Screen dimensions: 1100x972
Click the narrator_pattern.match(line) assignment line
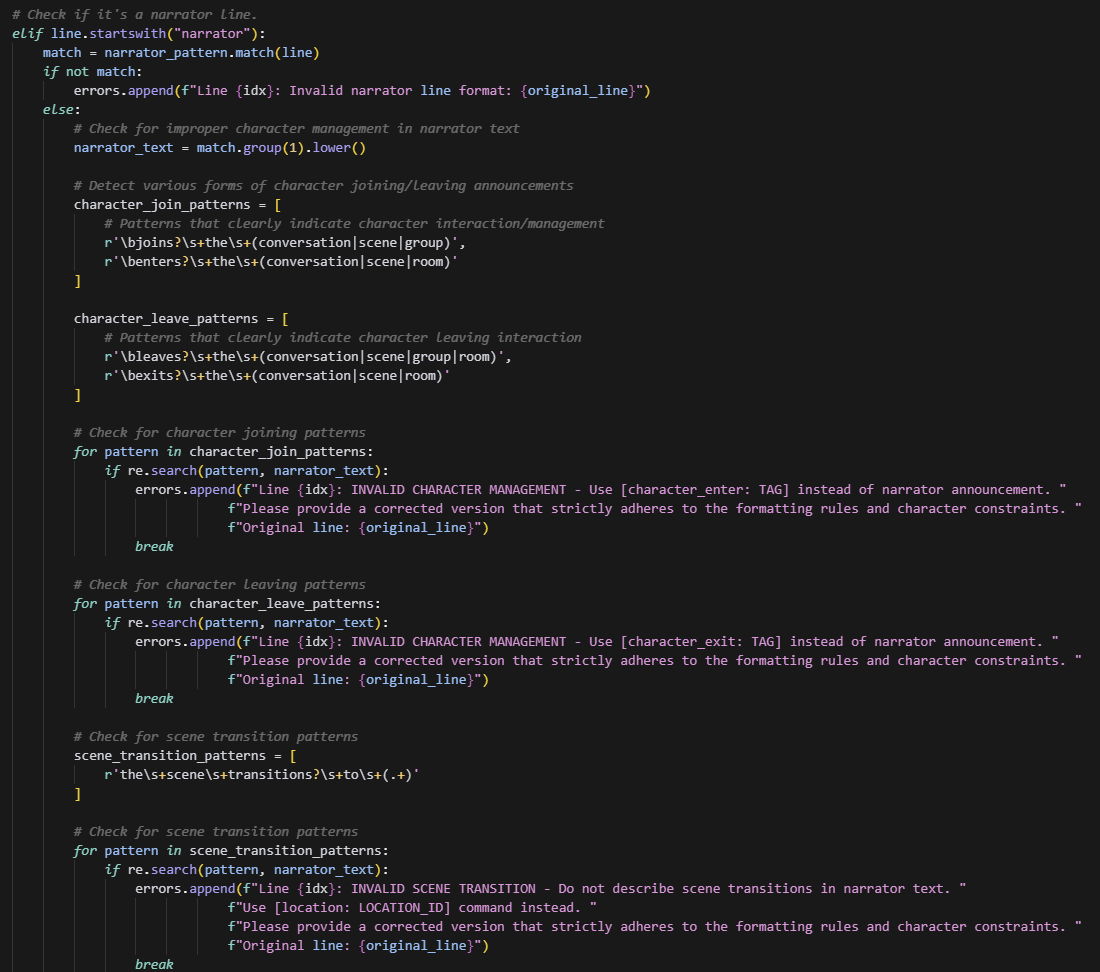pyautogui.click(x=181, y=53)
